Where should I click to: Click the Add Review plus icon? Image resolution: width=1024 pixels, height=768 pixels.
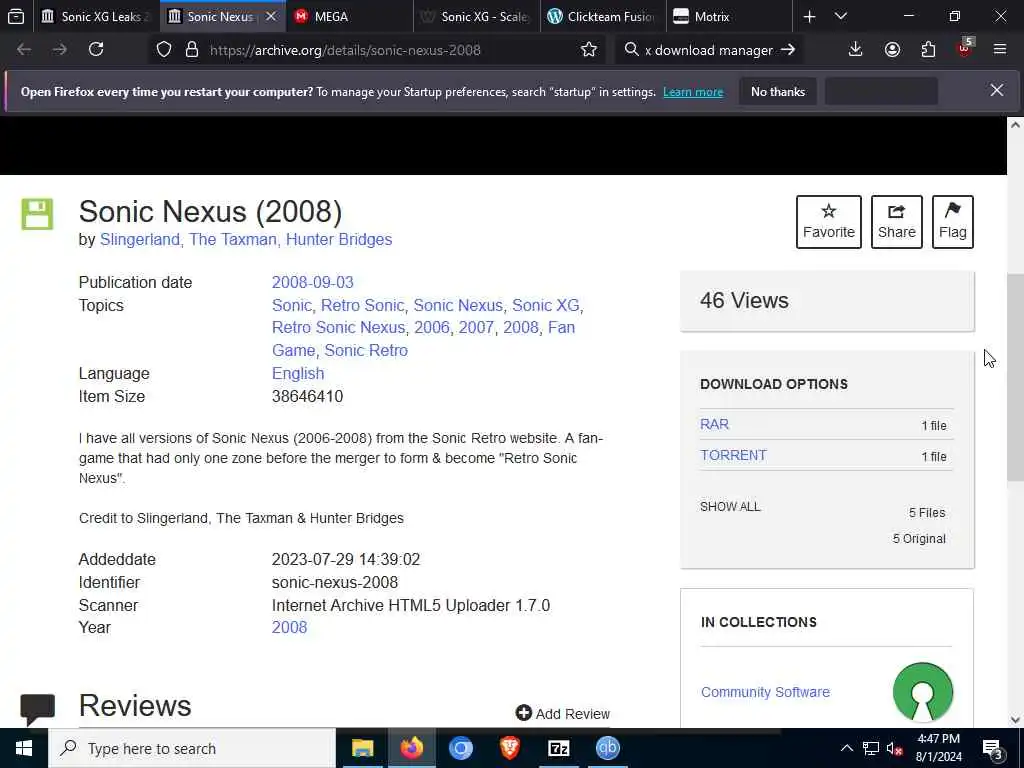[x=523, y=712]
